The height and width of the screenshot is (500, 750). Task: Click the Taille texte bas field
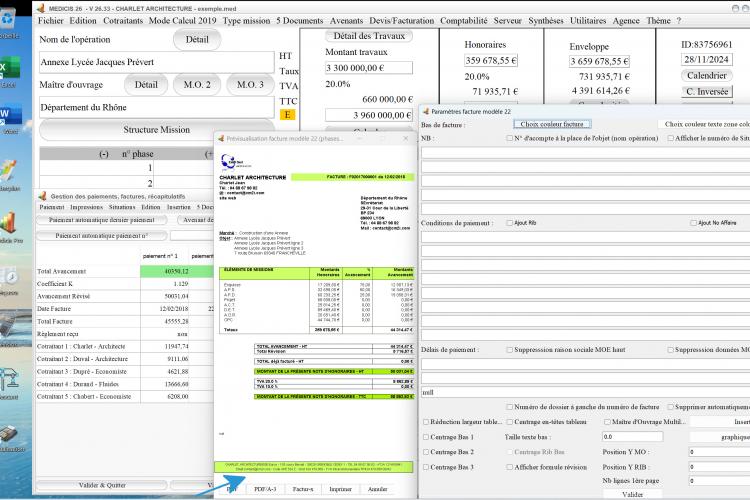(x=632, y=437)
